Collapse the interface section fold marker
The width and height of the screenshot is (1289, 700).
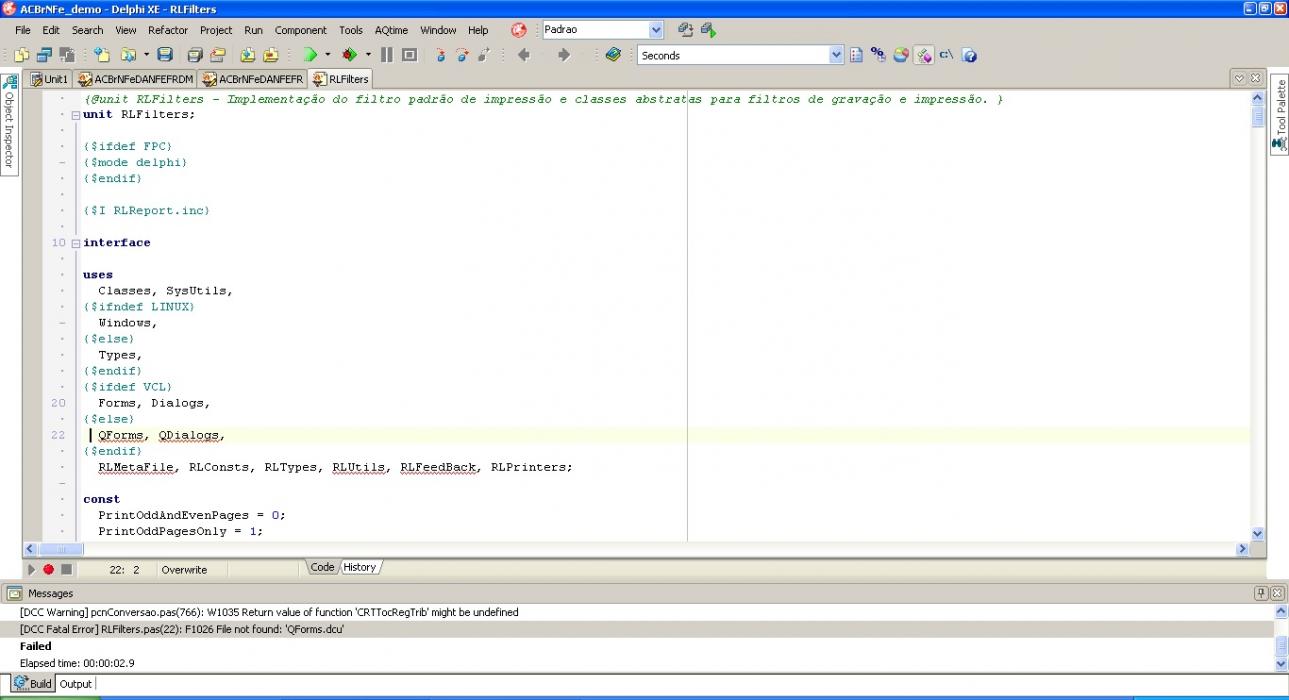75,243
